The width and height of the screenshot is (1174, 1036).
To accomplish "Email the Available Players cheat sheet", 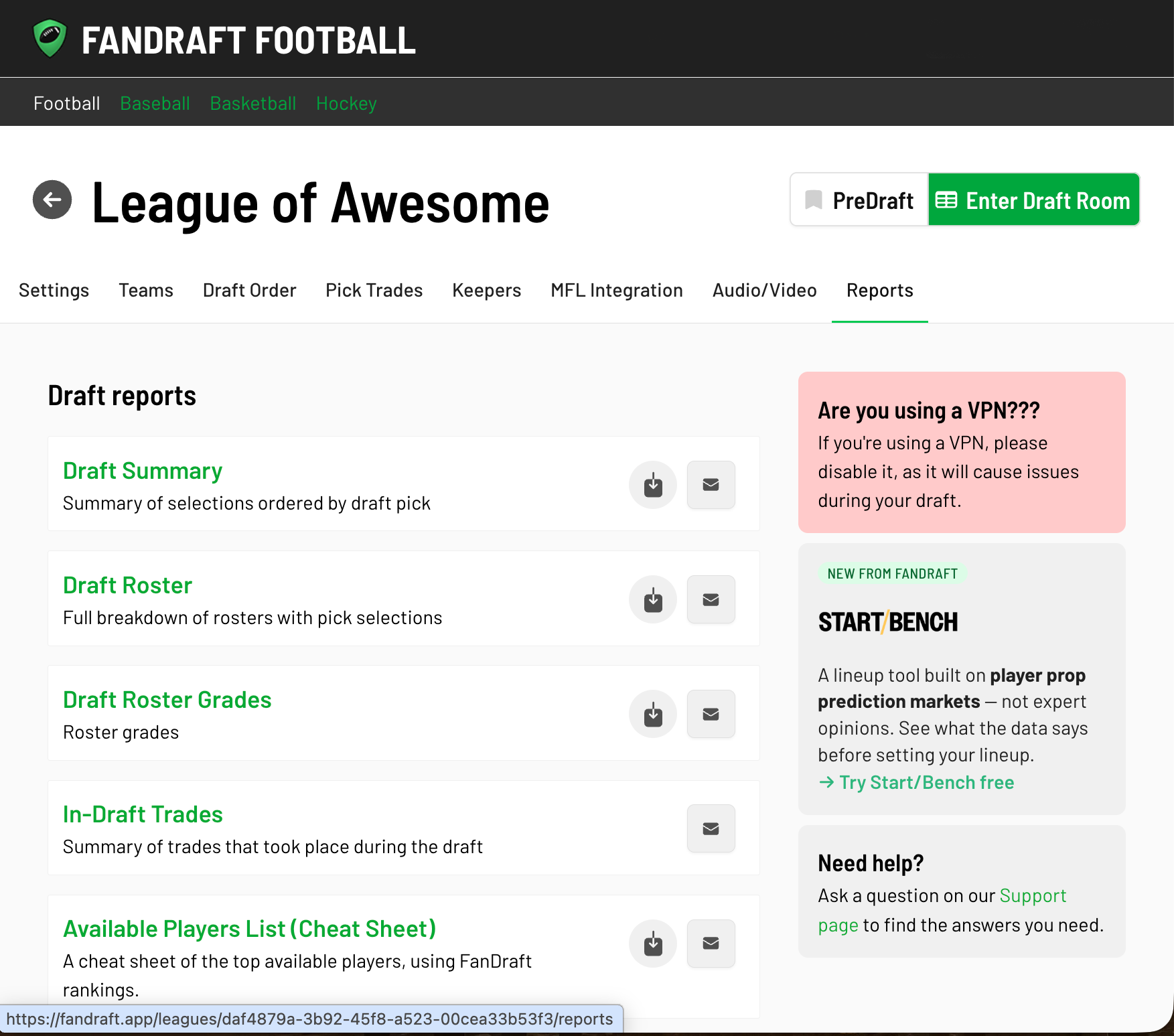I will 711,944.
